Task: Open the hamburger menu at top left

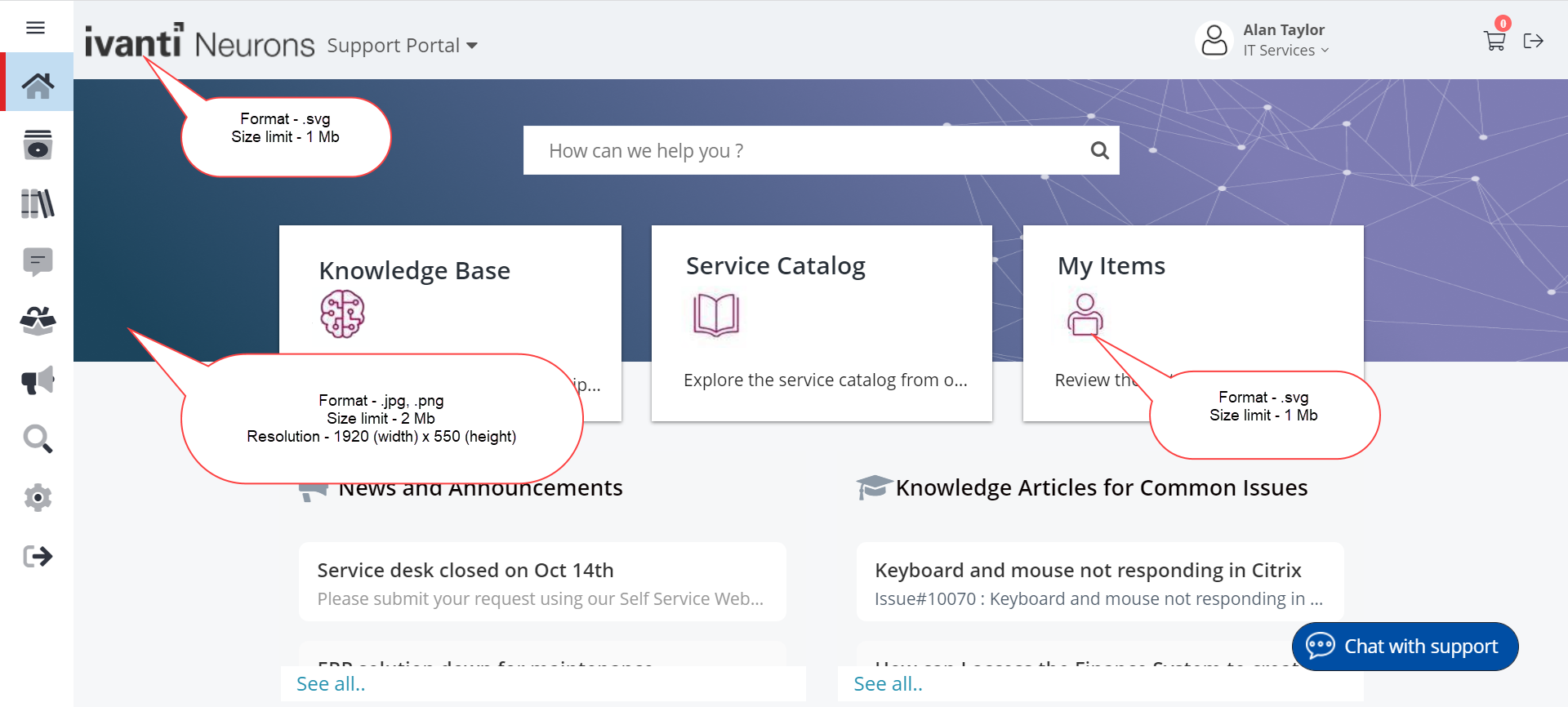Action: [35, 28]
